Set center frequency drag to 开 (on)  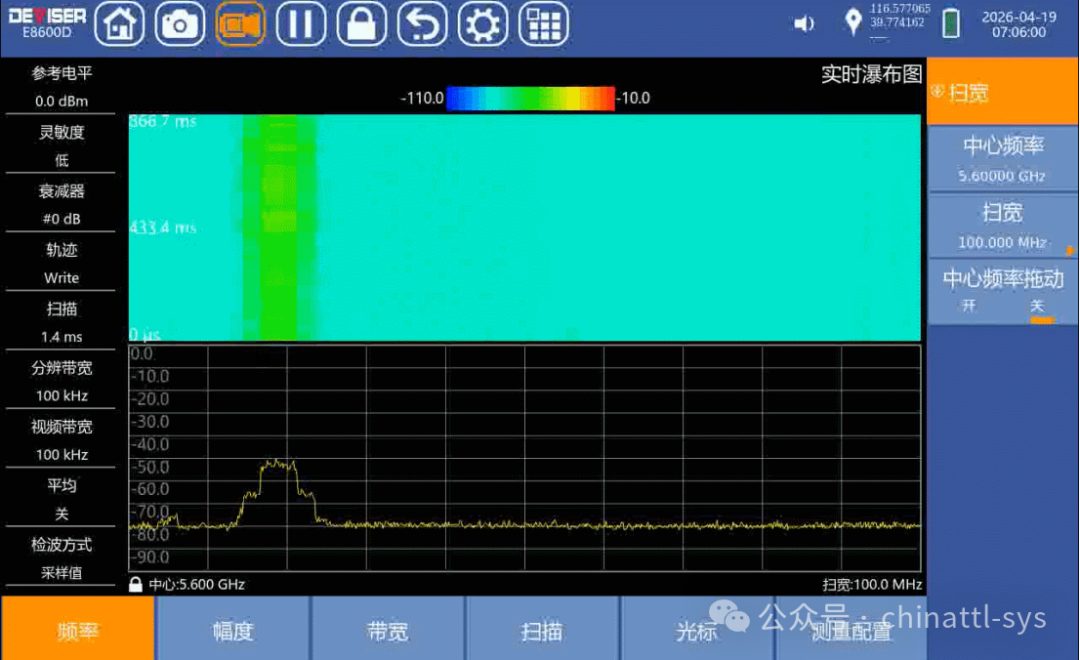(968, 306)
